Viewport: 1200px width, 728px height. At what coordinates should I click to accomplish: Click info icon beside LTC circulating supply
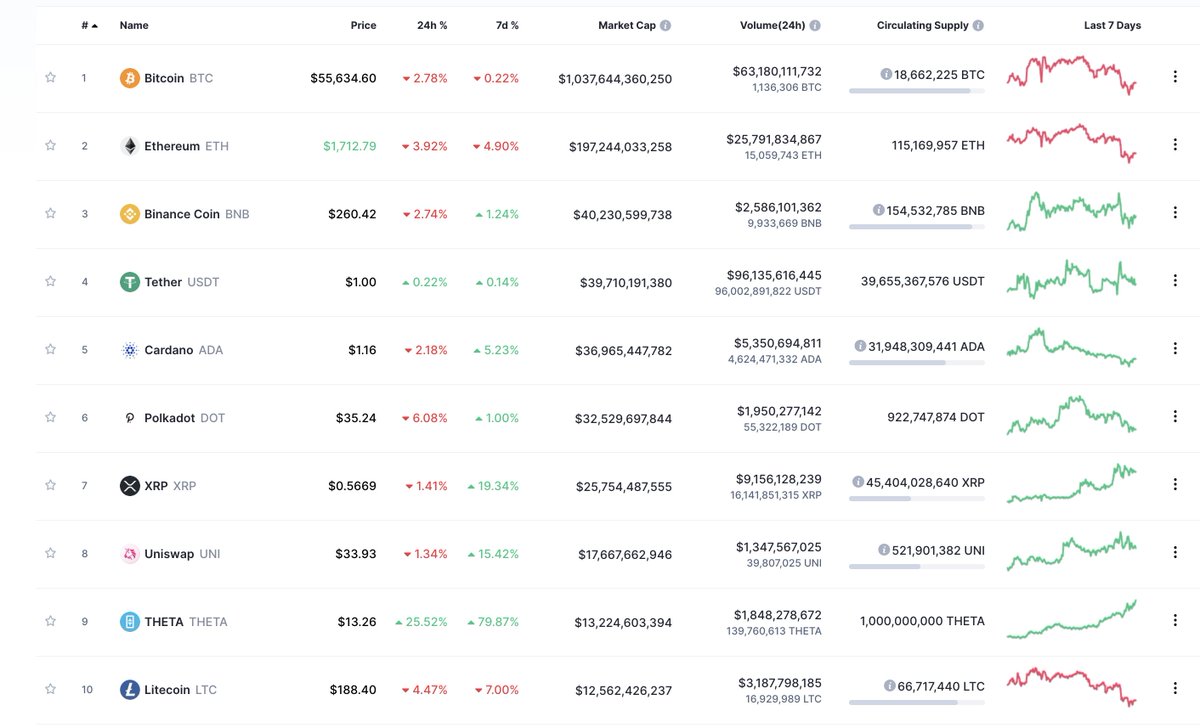[x=890, y=686]
